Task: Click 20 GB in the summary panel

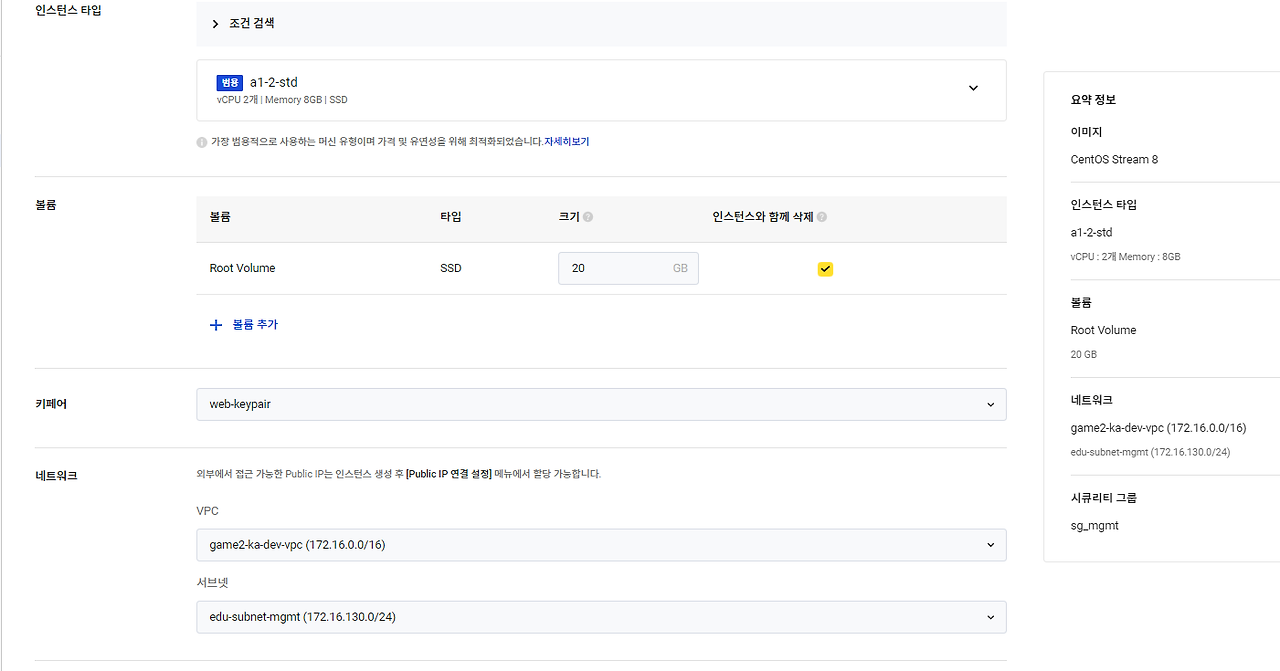Action: click(x=1083, y=354)
